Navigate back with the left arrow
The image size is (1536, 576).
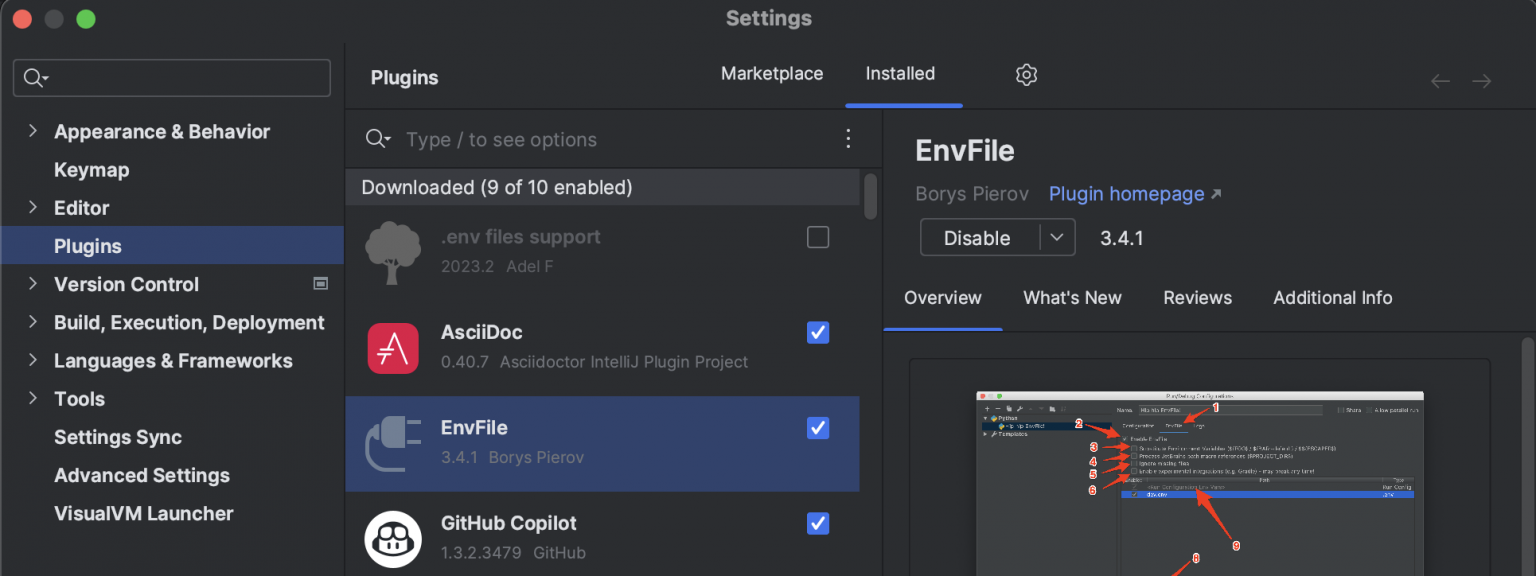pyautogui.click(x=1440, y=81)
